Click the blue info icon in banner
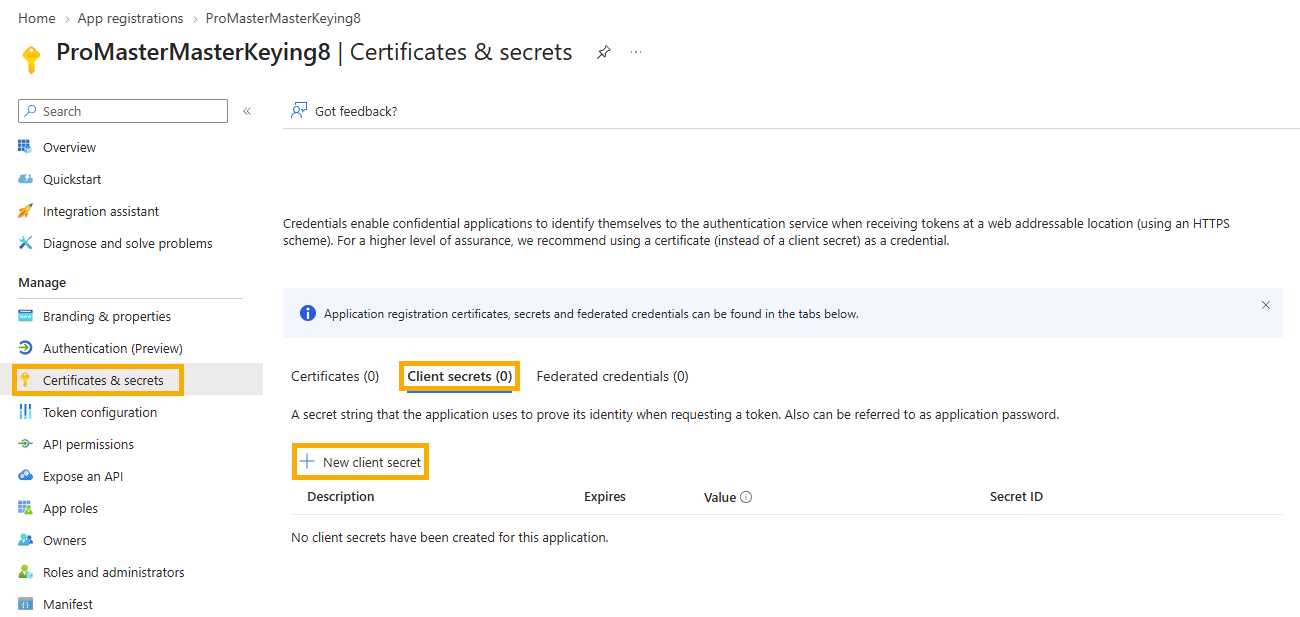This screenshot has width=1300, height=617. click(308, 313)
